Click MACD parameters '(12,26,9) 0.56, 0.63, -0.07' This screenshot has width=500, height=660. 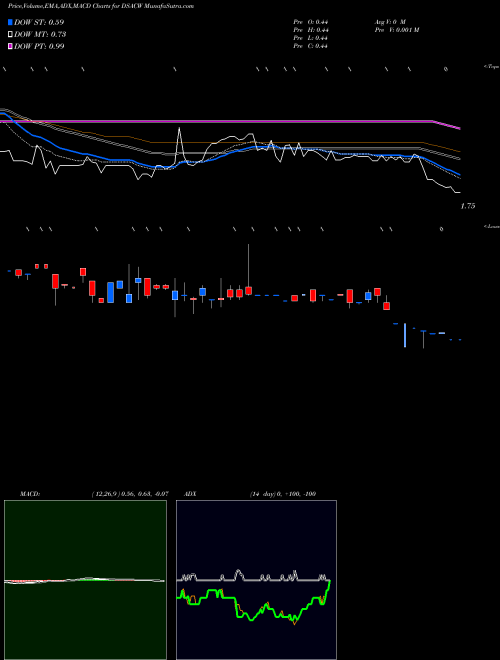pos(130,494)
